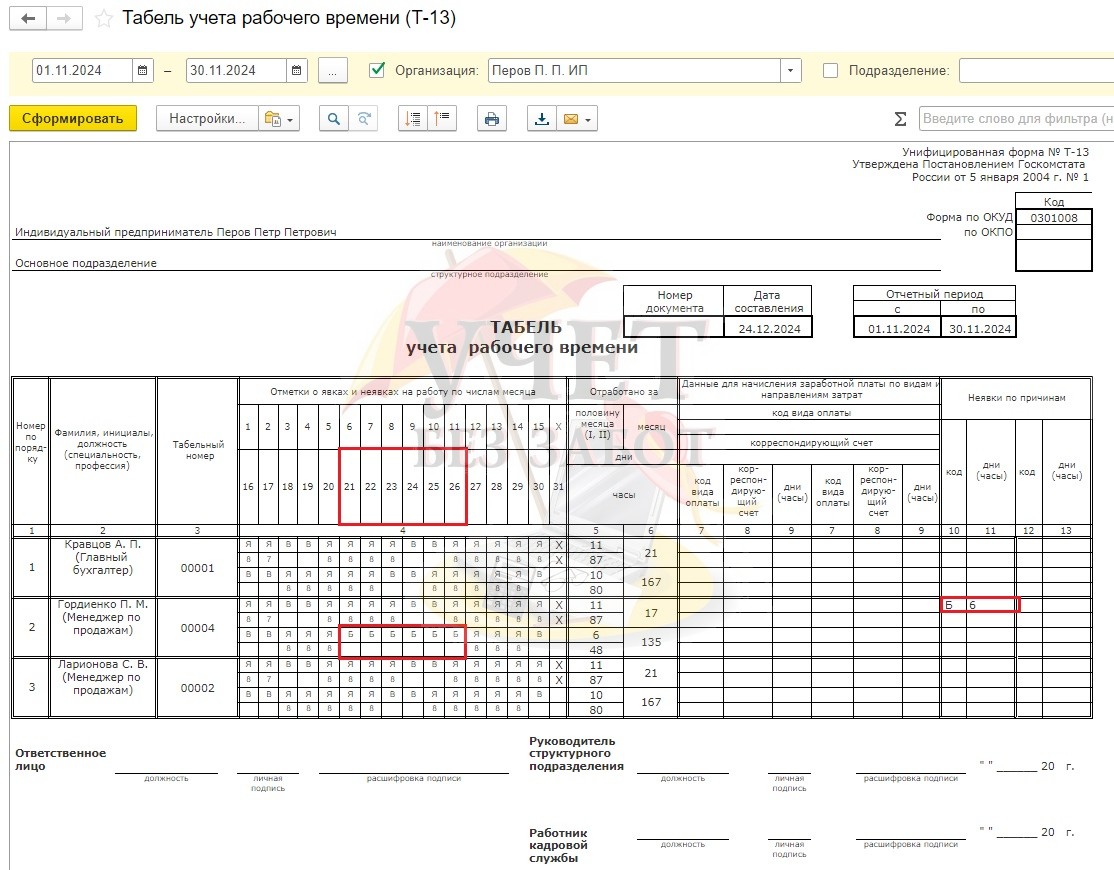This screenshot has height=870, width=1114.
Task: Click the Сформировать button
Action: (72, 119)
